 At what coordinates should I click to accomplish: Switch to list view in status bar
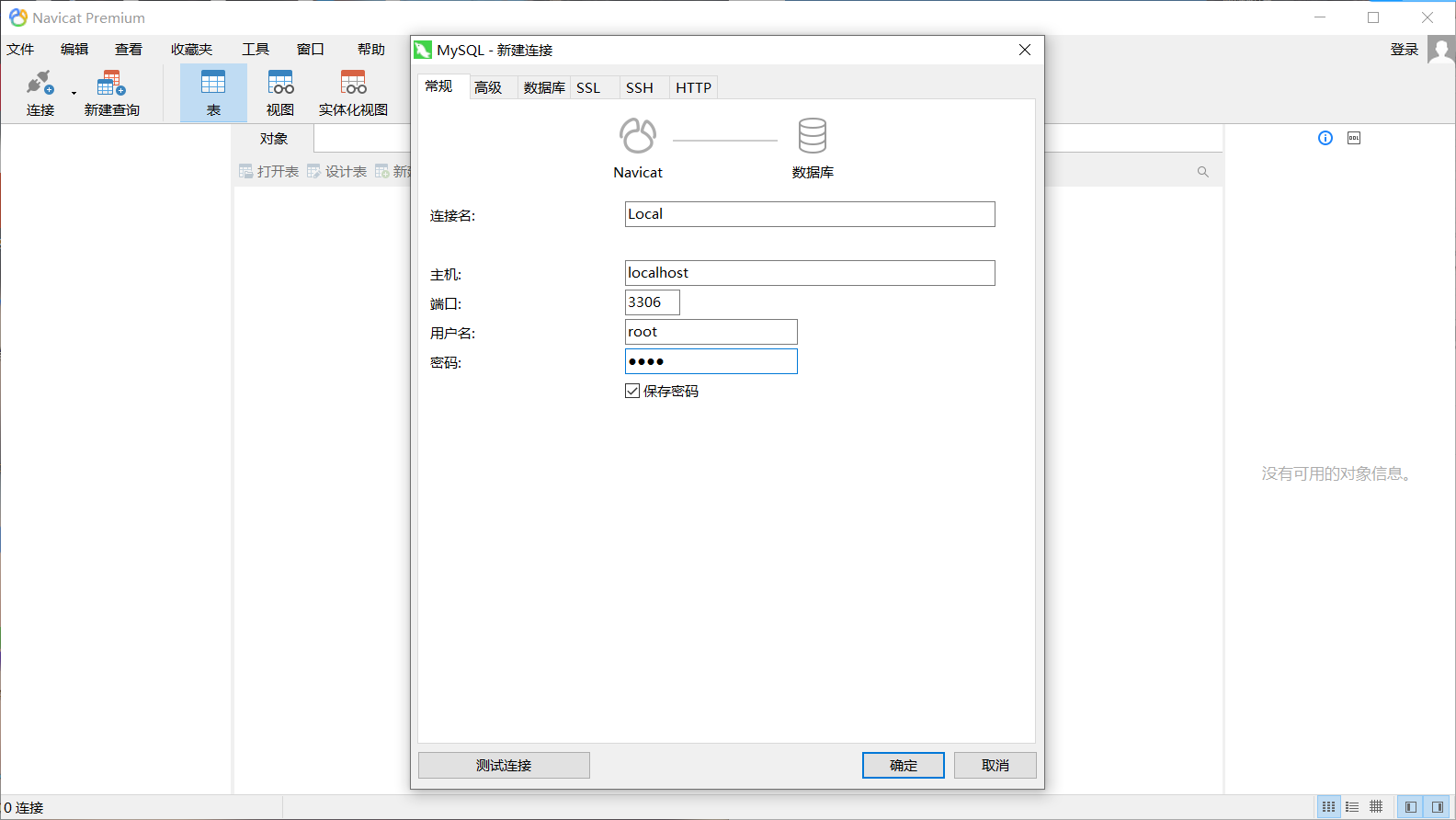coord(1352,807)
